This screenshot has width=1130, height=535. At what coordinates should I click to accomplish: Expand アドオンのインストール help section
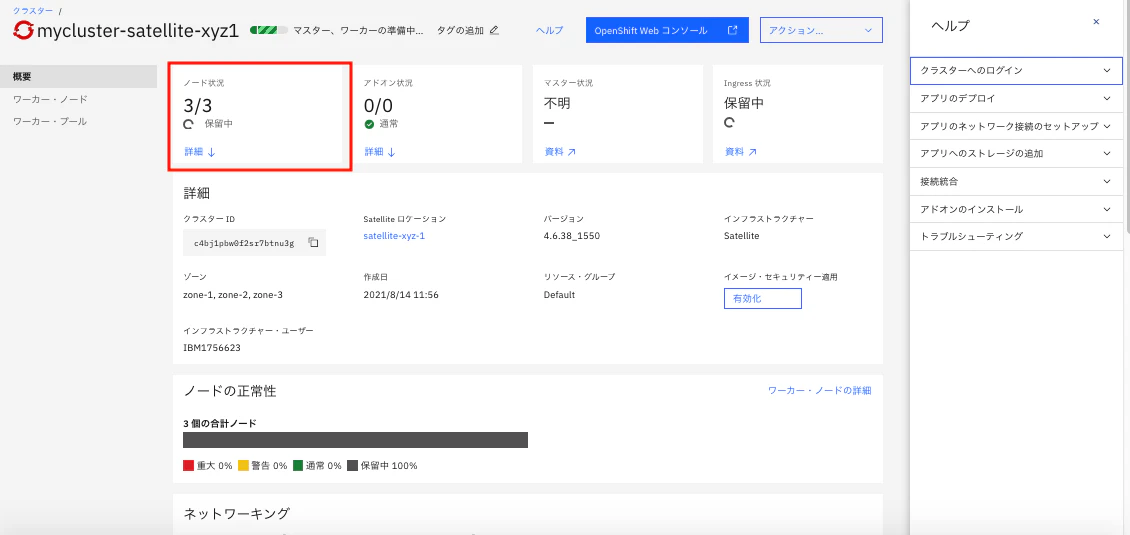(x=1016, y=209)
